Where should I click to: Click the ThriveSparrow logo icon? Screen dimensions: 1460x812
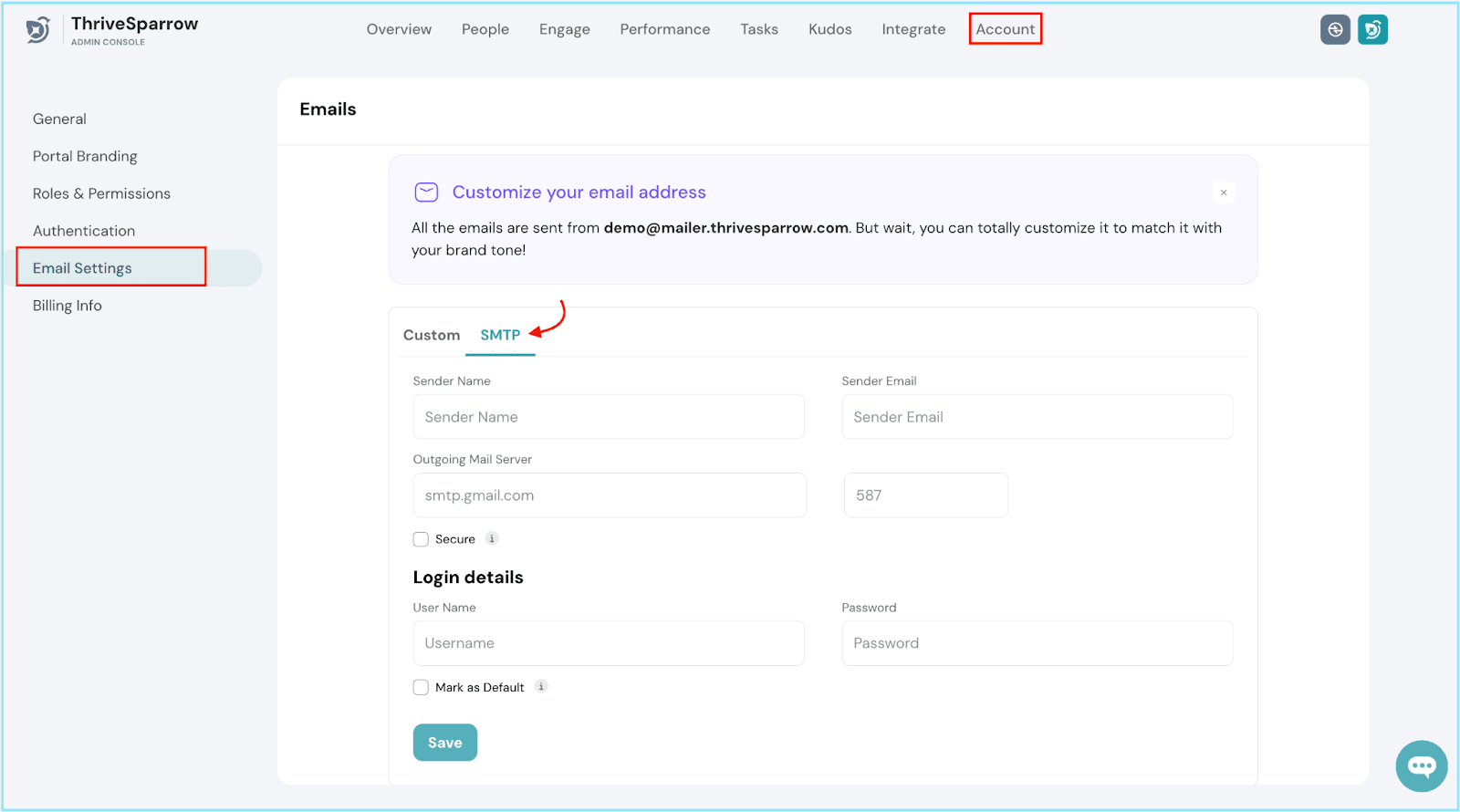[x=37, y=30]
